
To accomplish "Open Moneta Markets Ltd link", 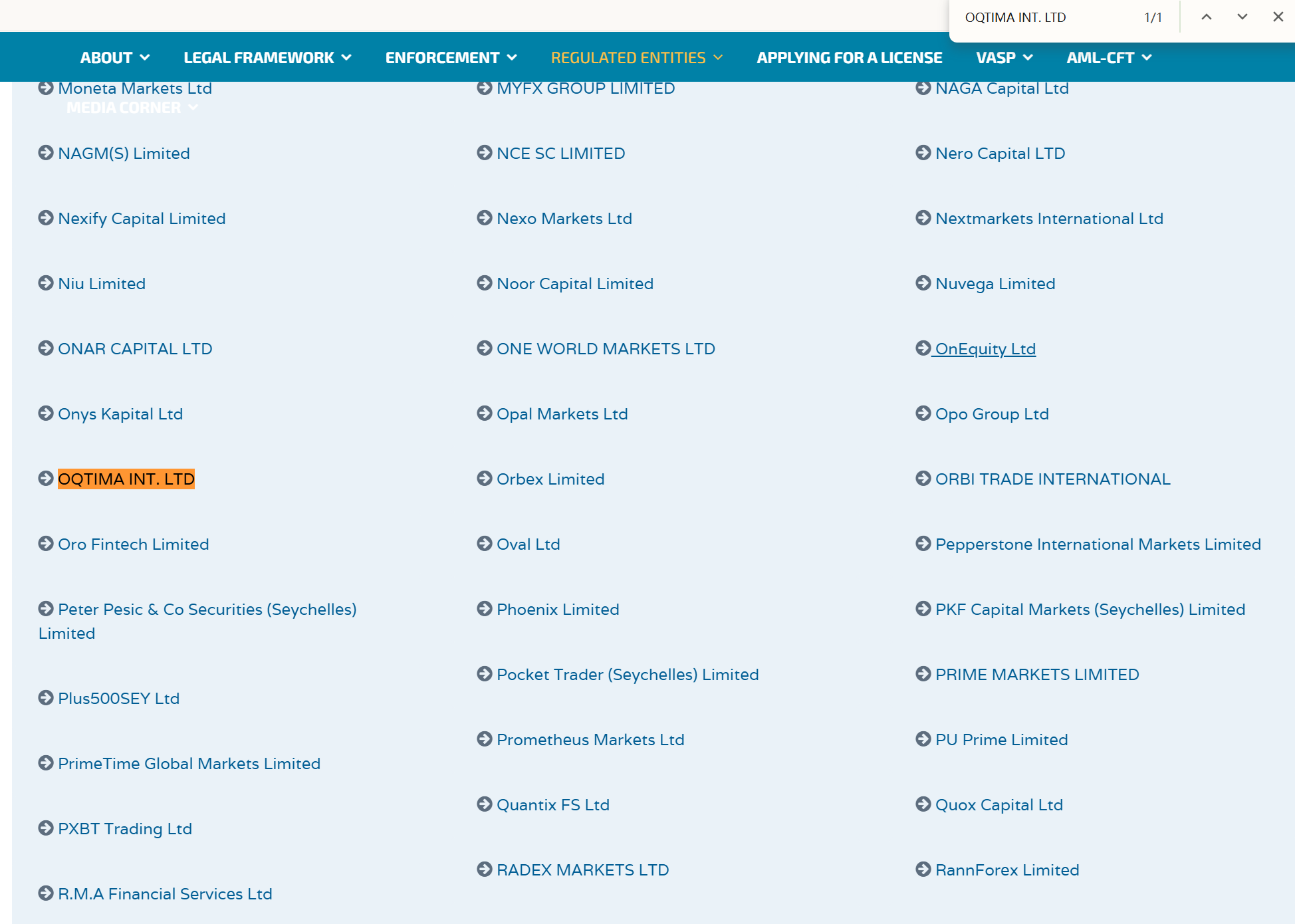I will coord(135,88).
